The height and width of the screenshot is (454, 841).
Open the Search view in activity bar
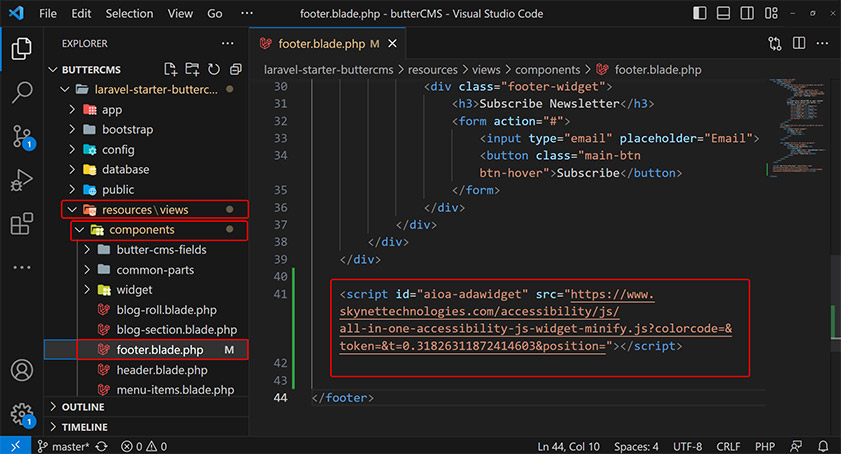(22, 94)
